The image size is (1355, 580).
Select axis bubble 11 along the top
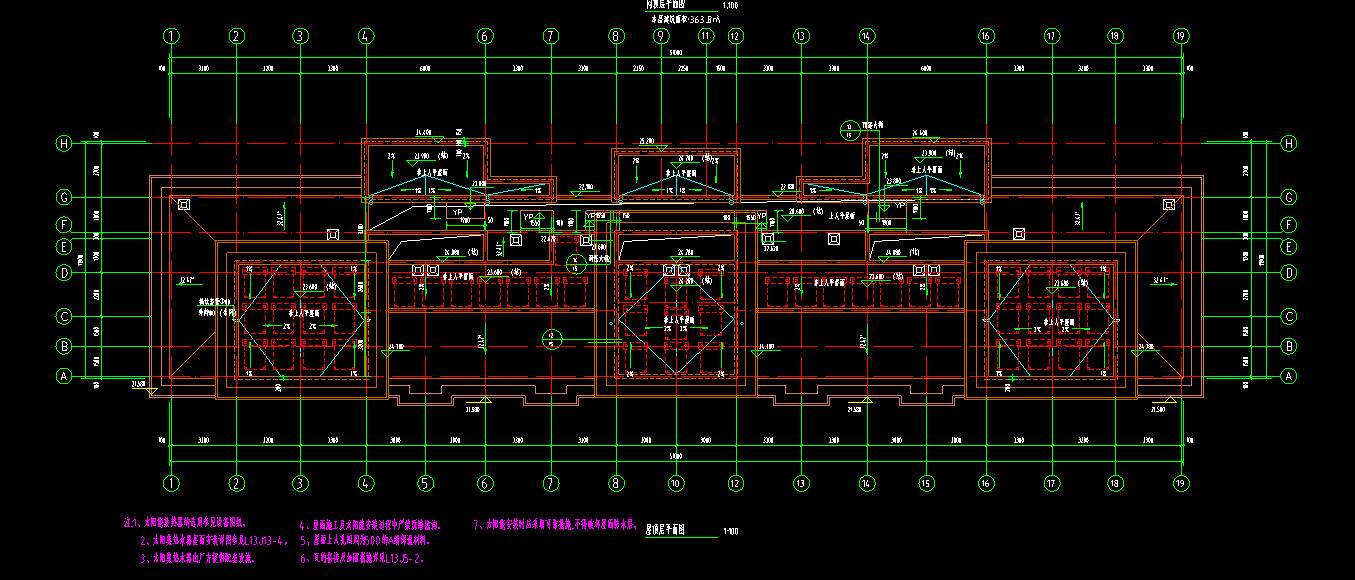[706, 36]
